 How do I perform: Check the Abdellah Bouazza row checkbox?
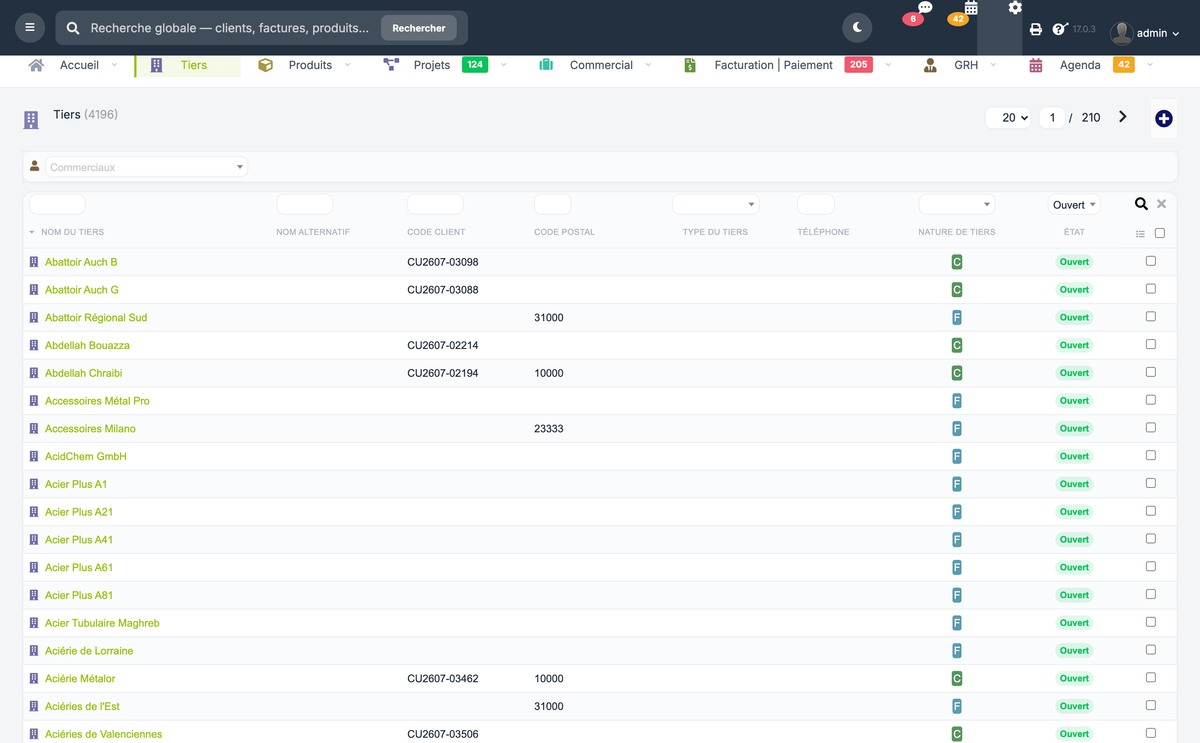tap(1151, 344)
